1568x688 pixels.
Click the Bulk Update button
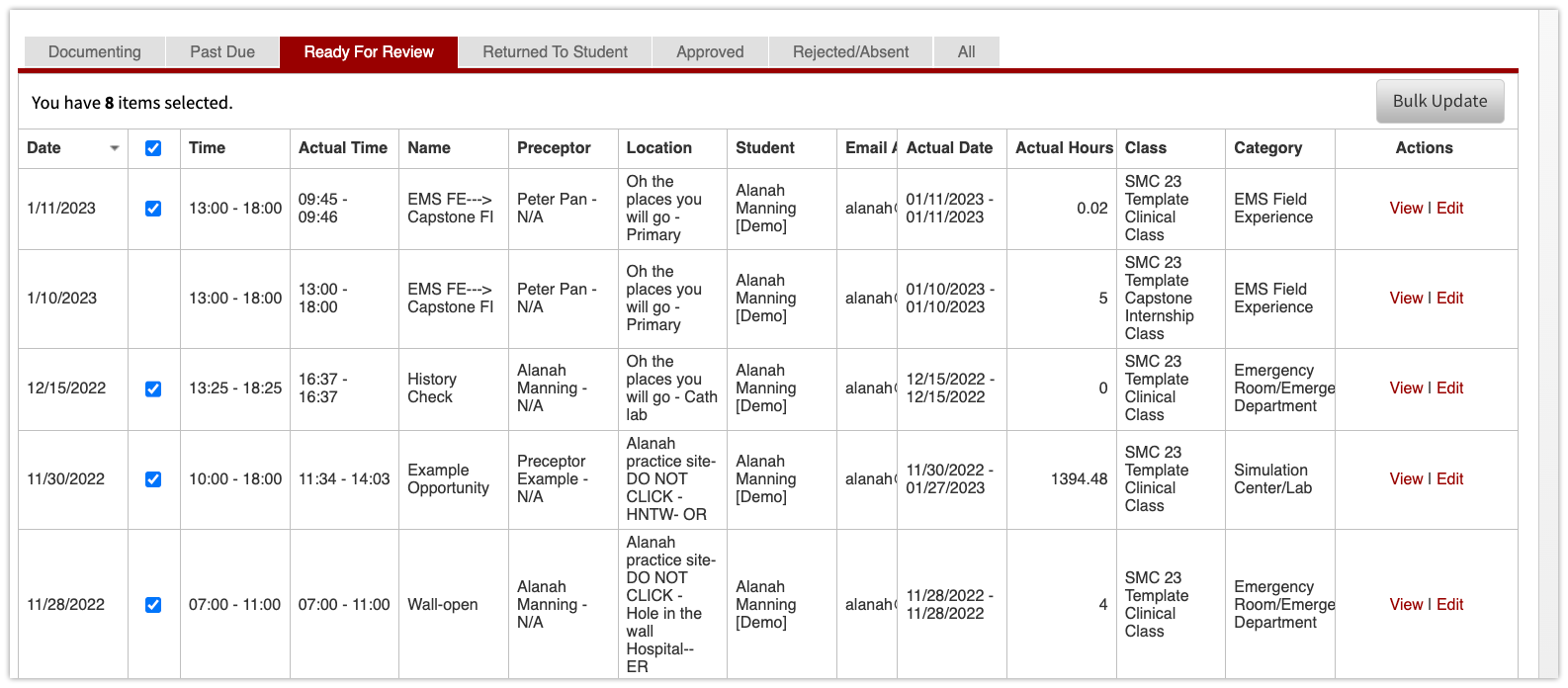point(1439,101)
